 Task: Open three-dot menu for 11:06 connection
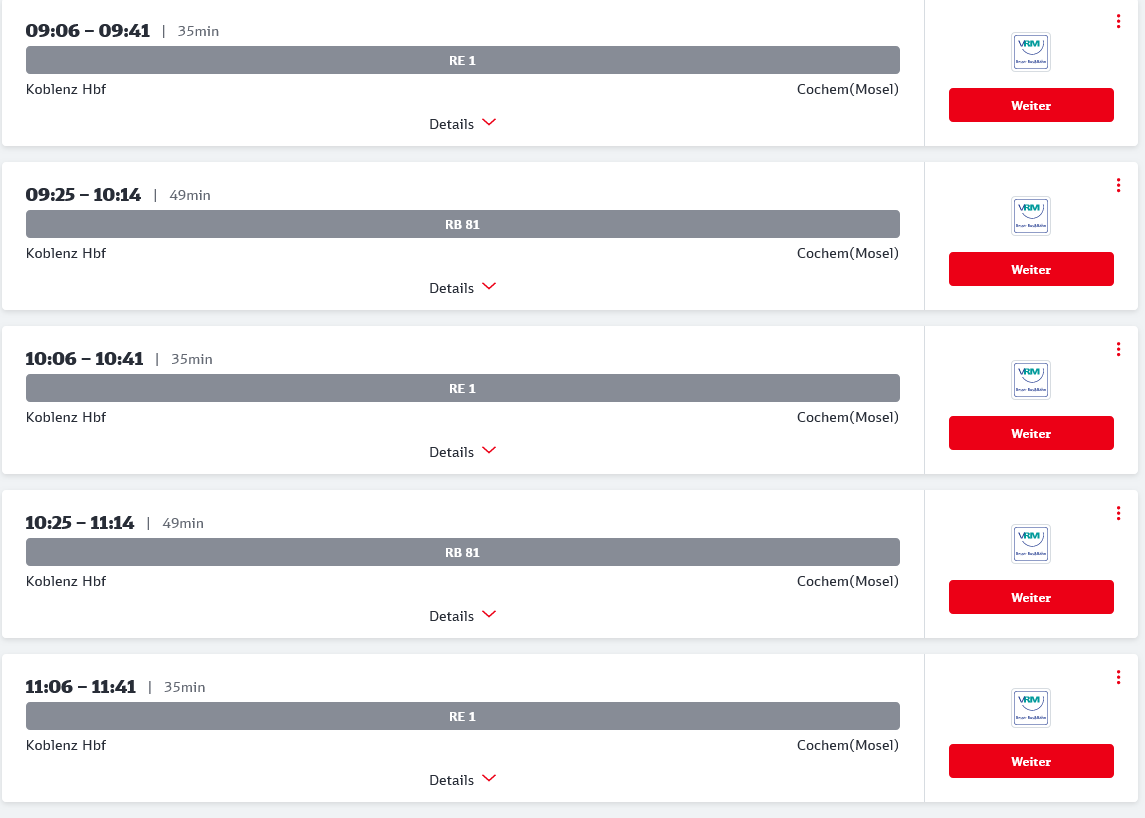pyautogui.click(x=1118, y=678)
